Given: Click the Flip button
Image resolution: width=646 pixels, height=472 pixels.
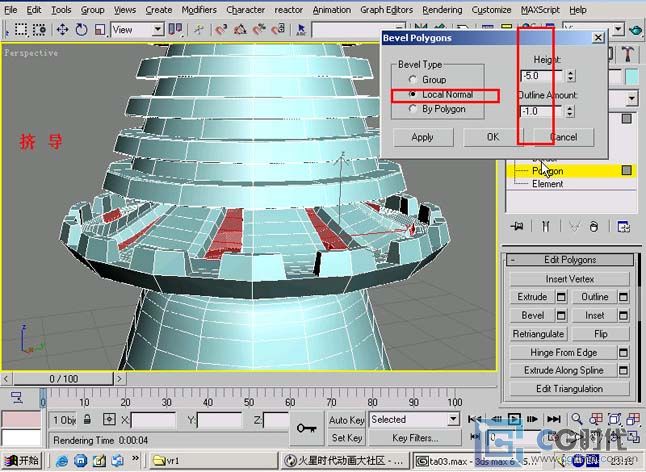Looking at the screenshot, I should click(601, 334).
